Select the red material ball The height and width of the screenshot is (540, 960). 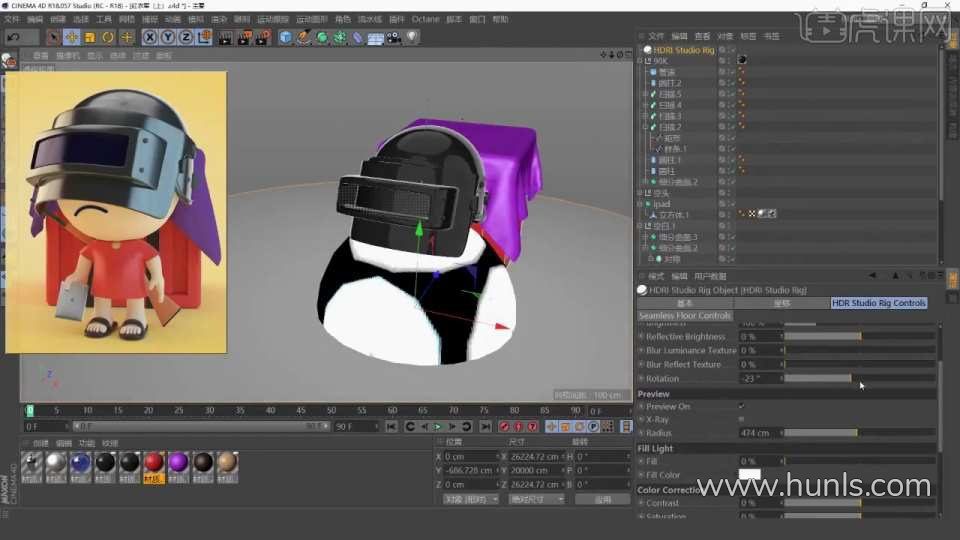(153, 462)
